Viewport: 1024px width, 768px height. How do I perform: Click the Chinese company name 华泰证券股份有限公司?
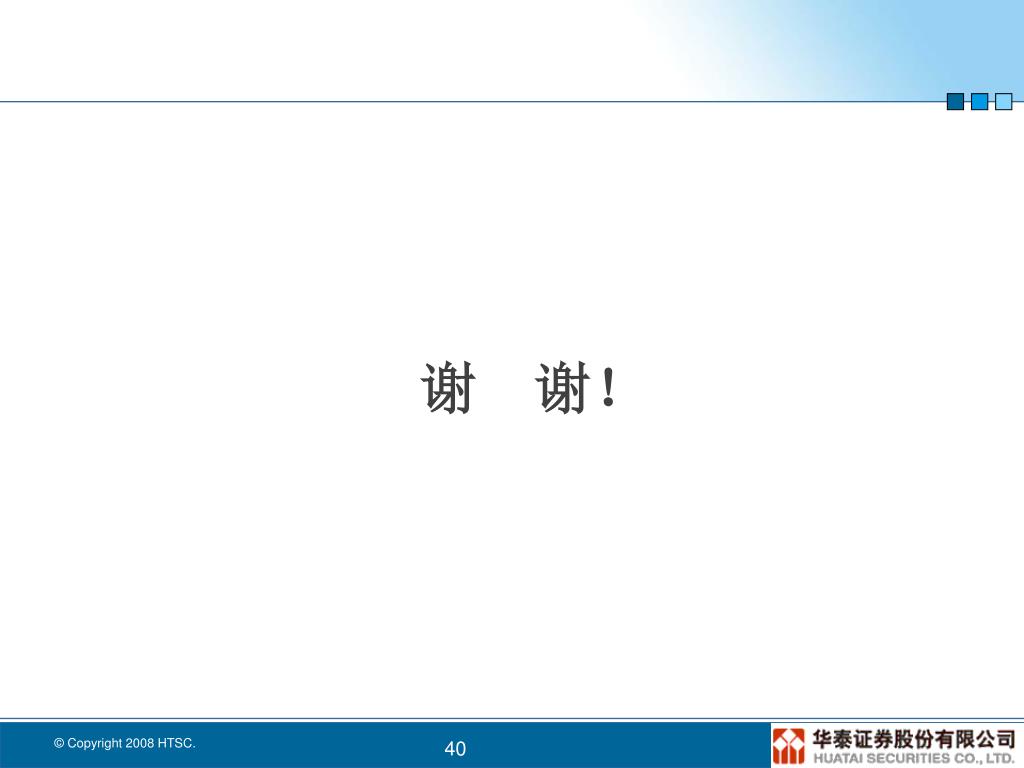click(x=914, y=739)
